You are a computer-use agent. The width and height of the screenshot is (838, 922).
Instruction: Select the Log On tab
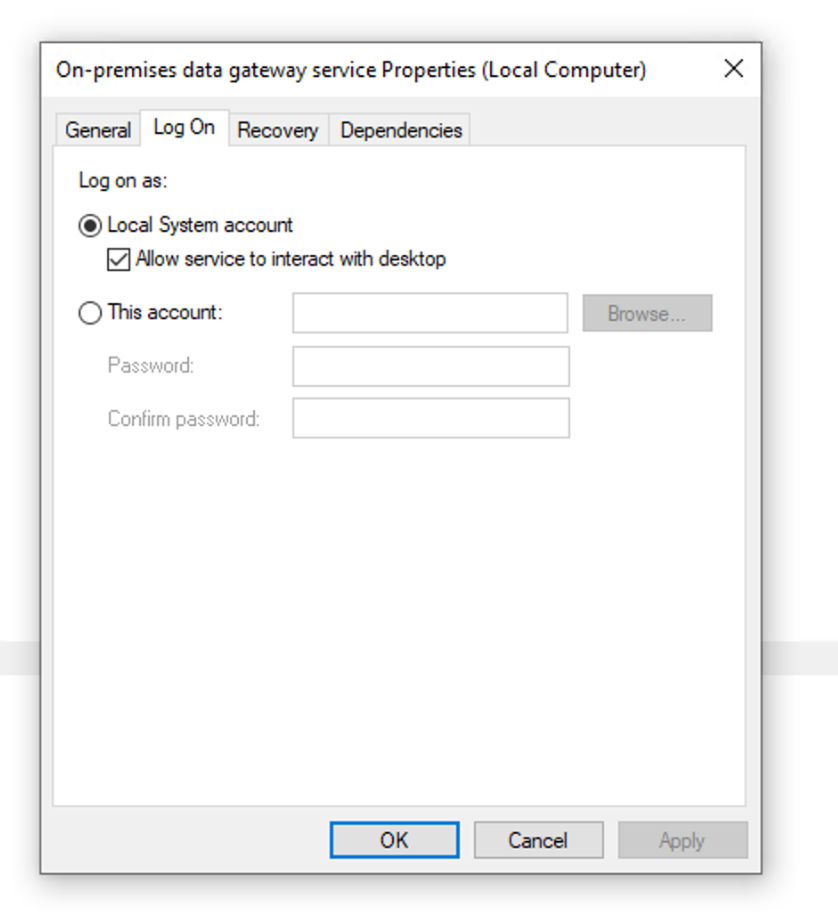(x=182, y=127)
